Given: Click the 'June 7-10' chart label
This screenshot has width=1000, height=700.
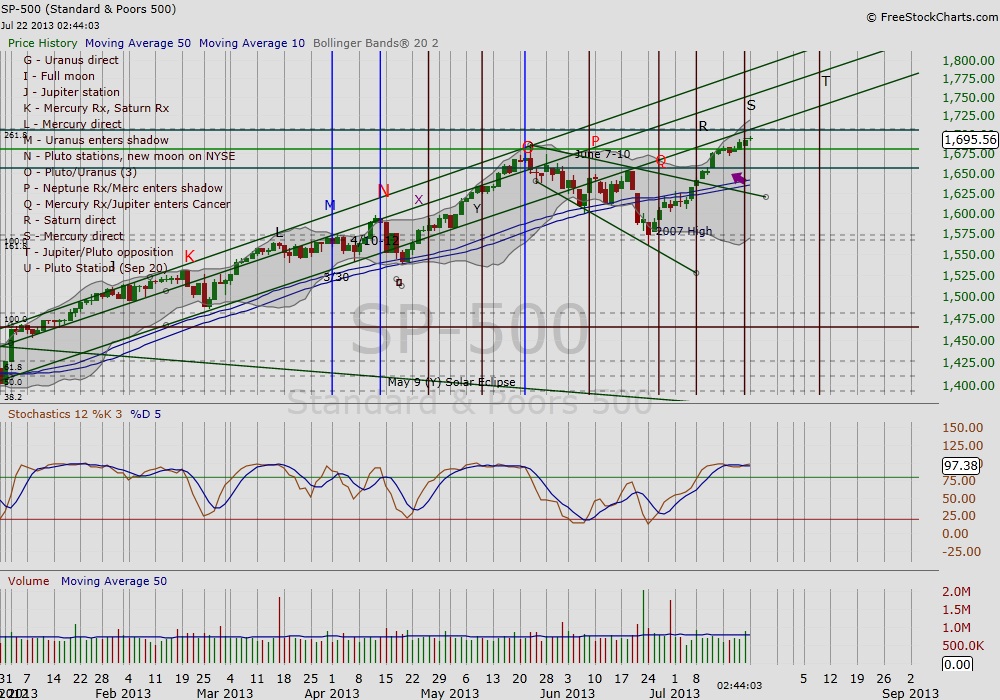Looking at the screenshot, I should 602,154.
